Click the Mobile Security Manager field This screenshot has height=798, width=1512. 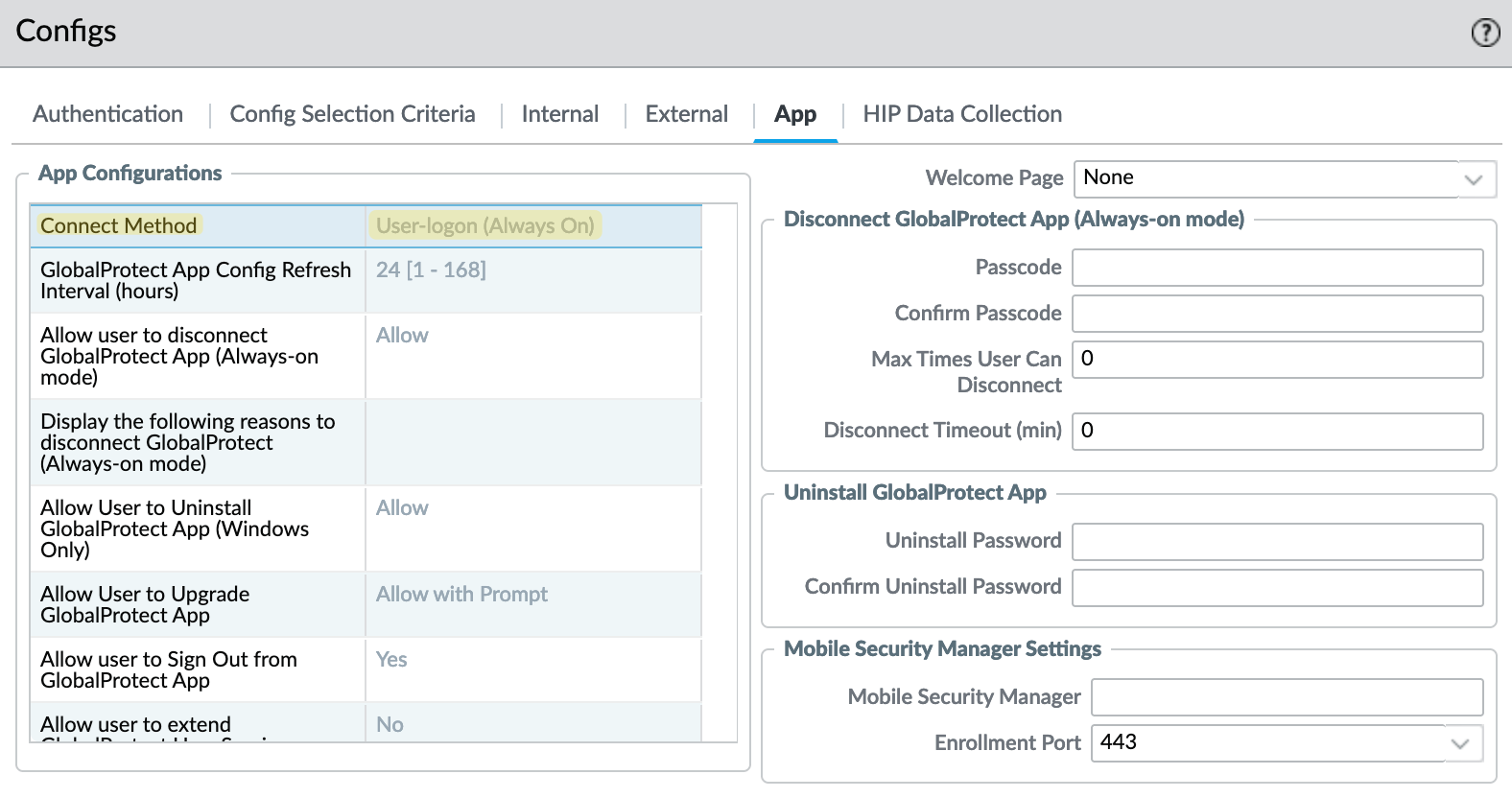[x=1288, y=697]
